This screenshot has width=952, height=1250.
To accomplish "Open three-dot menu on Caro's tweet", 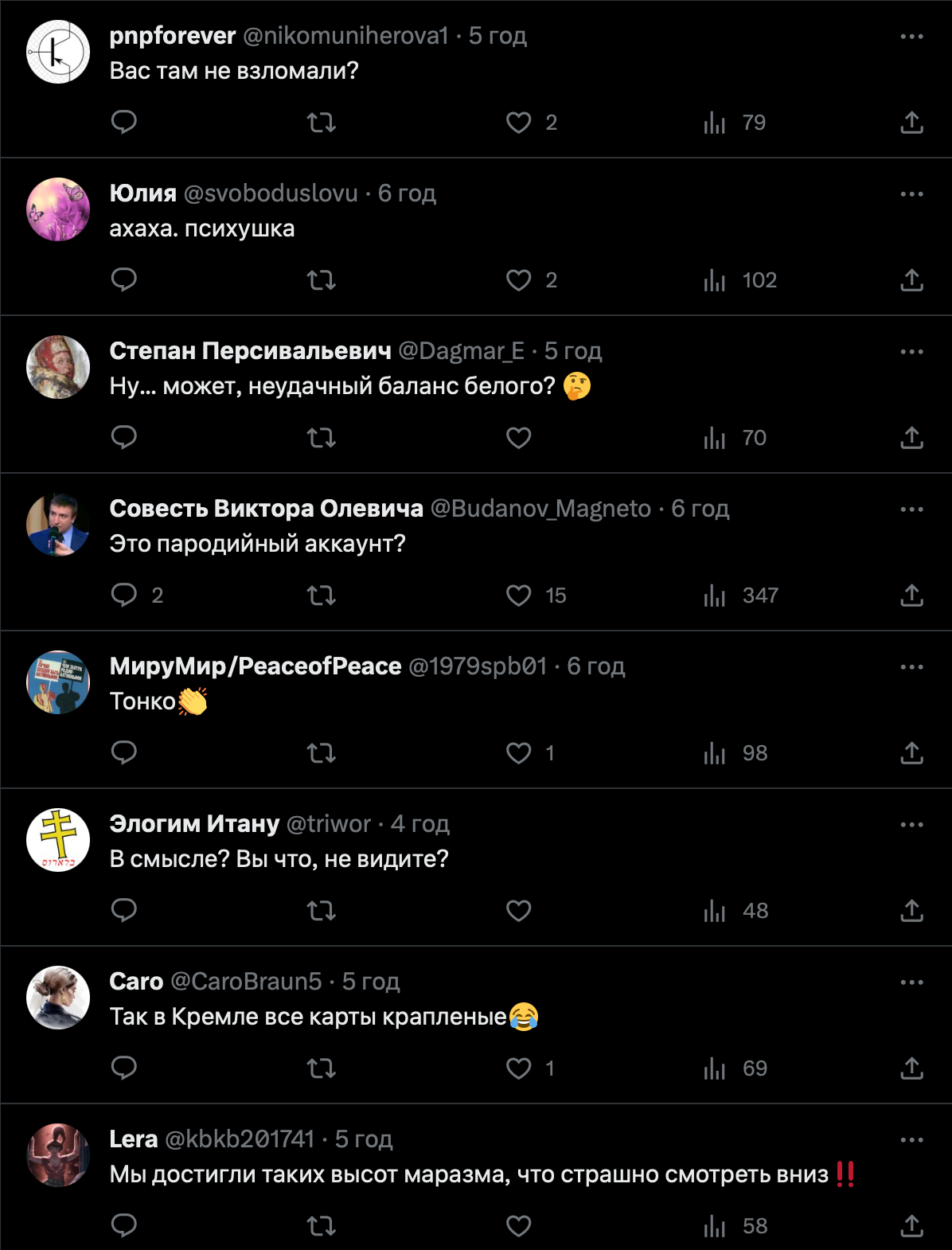I will (x=911, y=982).
